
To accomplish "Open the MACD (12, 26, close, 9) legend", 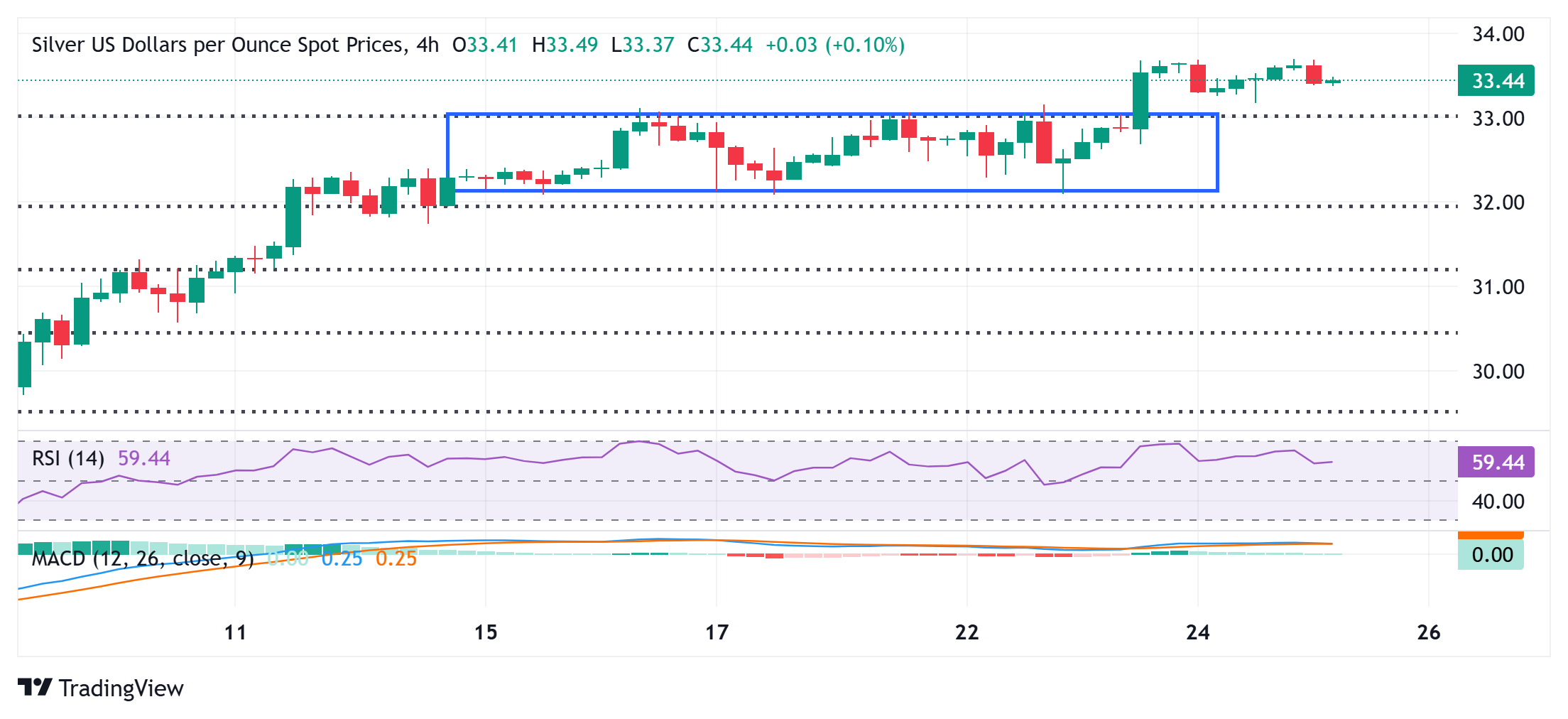I will (143, 558).
